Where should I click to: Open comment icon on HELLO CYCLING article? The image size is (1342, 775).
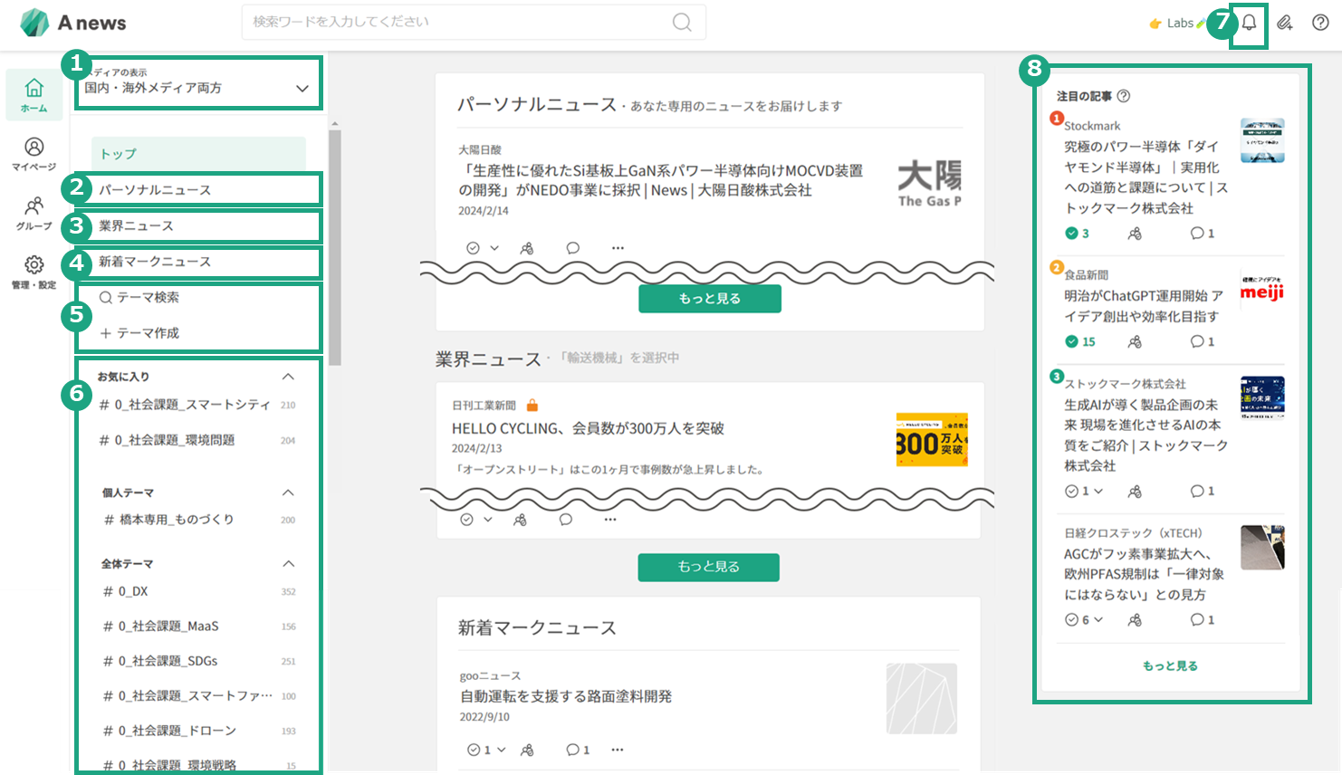pyautogui.click(x=566, y=519)
